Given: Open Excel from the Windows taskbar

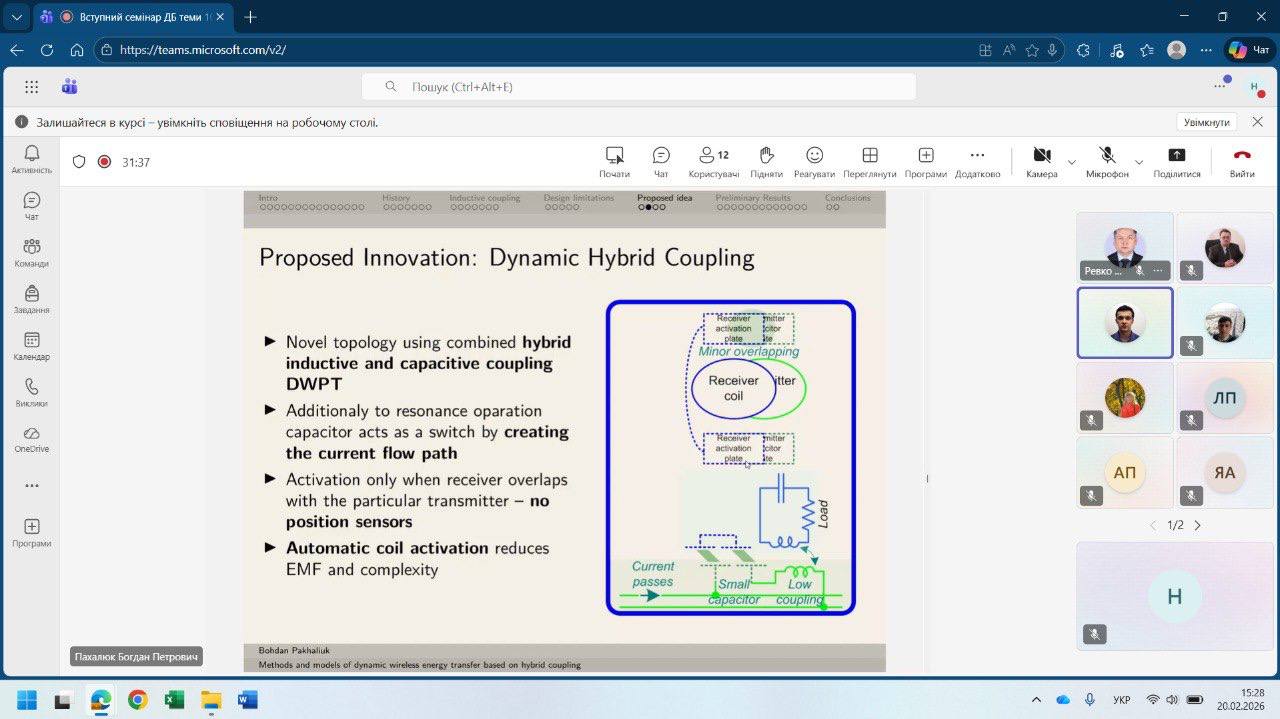Looking at the screenshot, I should pos(174,699).
